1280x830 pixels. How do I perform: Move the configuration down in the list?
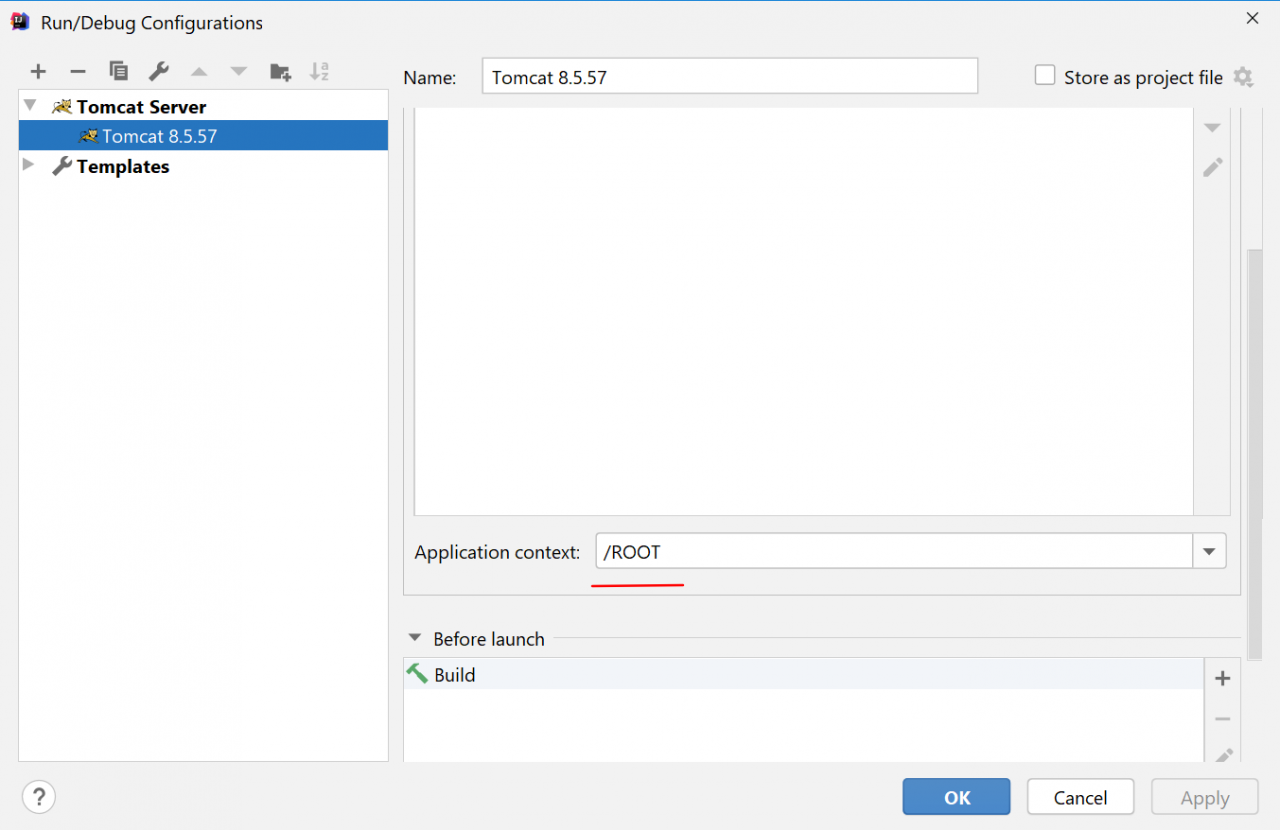(238, 71)
